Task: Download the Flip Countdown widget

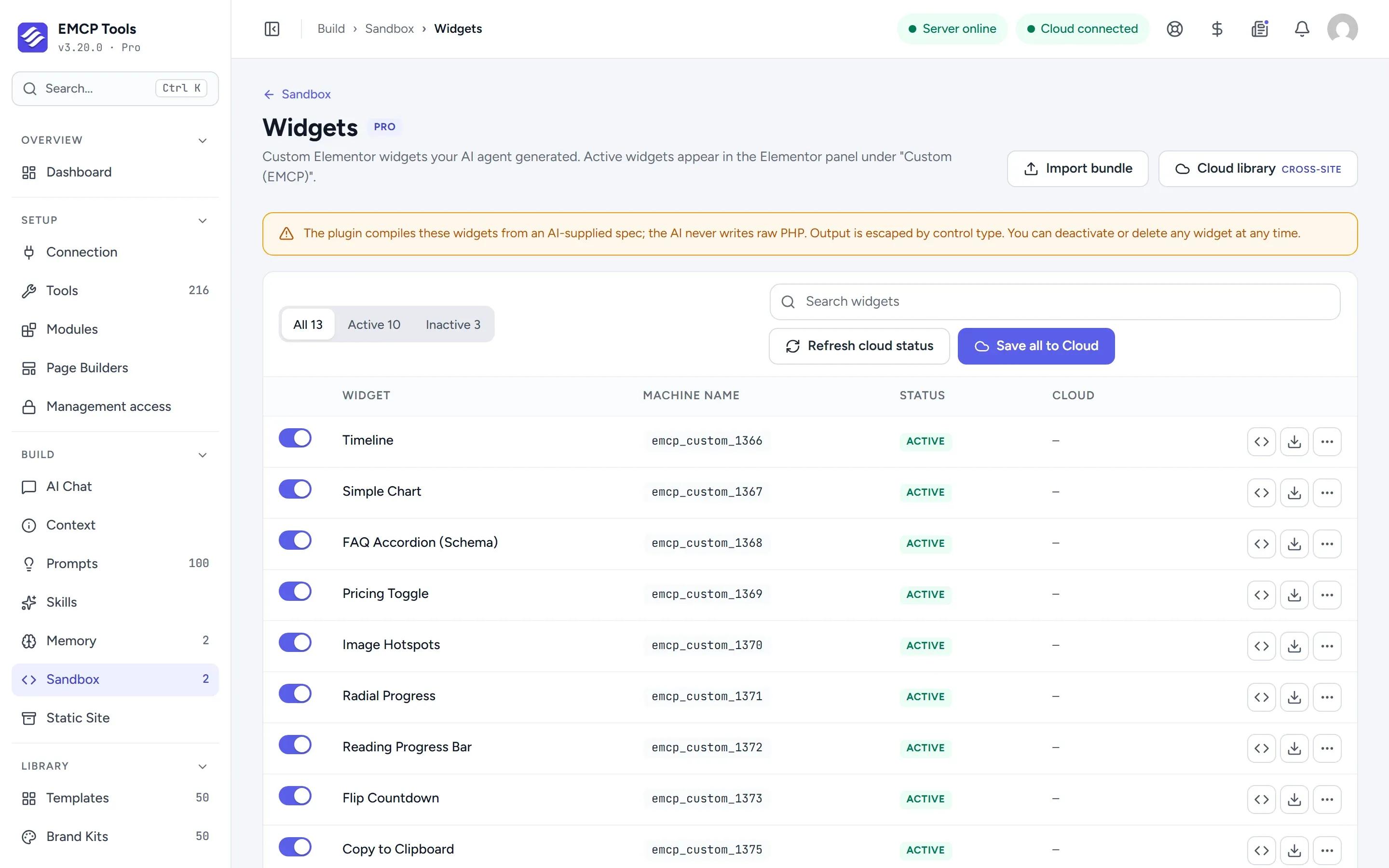Action: coord(1294,799)
